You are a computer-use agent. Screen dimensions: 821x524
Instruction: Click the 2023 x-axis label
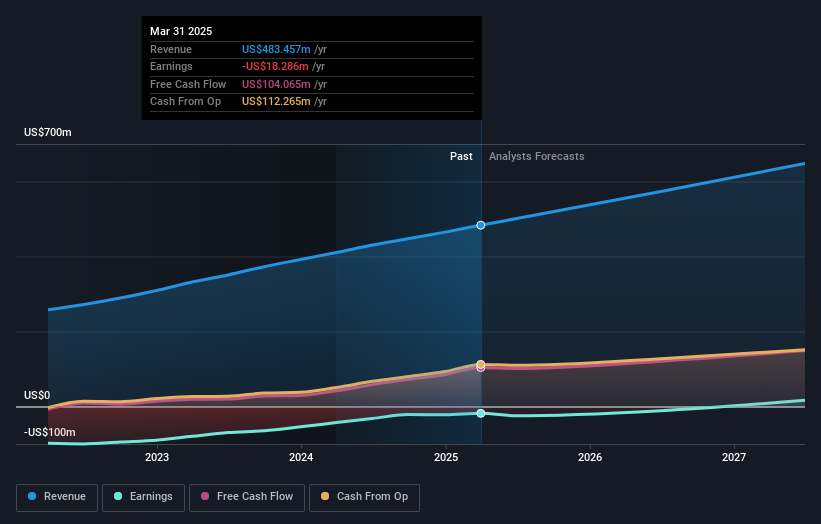point(157,458)
